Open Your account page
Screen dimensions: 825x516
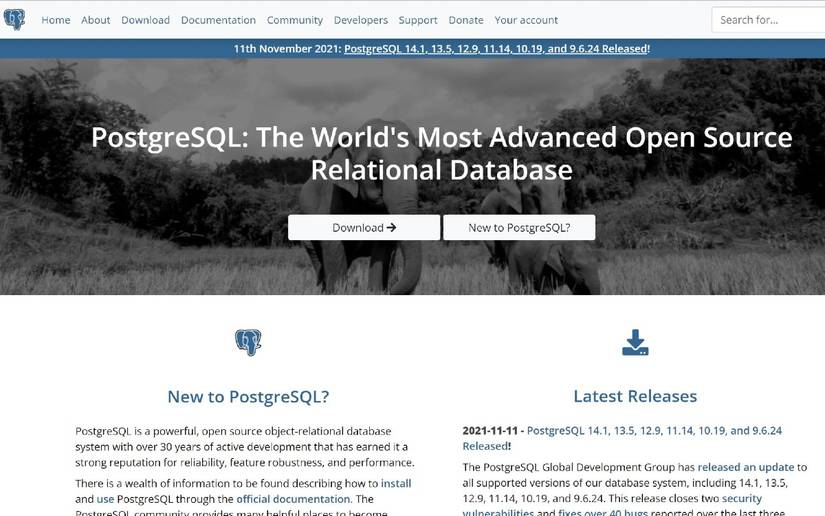[x=526, y=20]
